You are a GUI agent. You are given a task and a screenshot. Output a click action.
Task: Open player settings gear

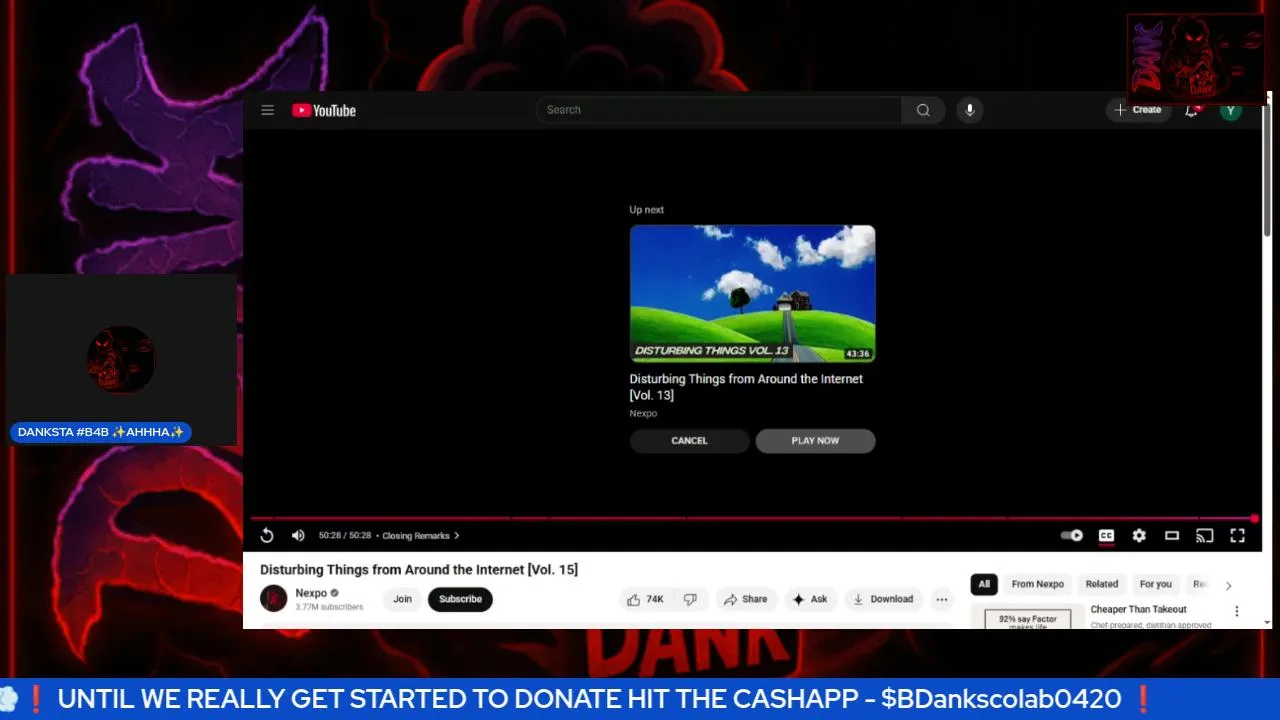1139,536
